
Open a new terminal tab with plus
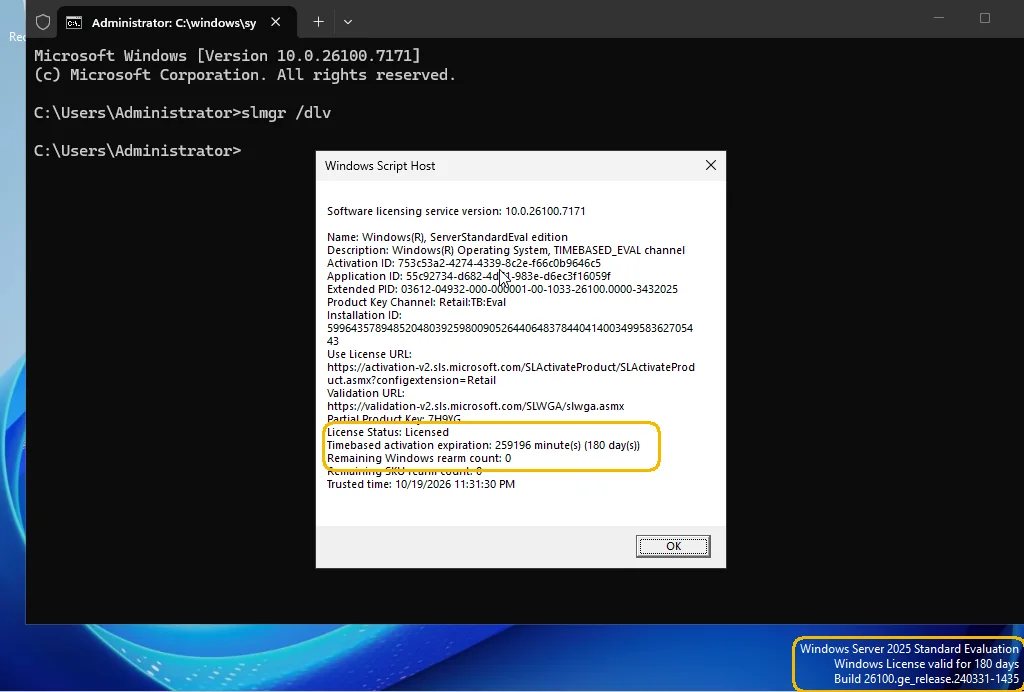pos(318,22)
